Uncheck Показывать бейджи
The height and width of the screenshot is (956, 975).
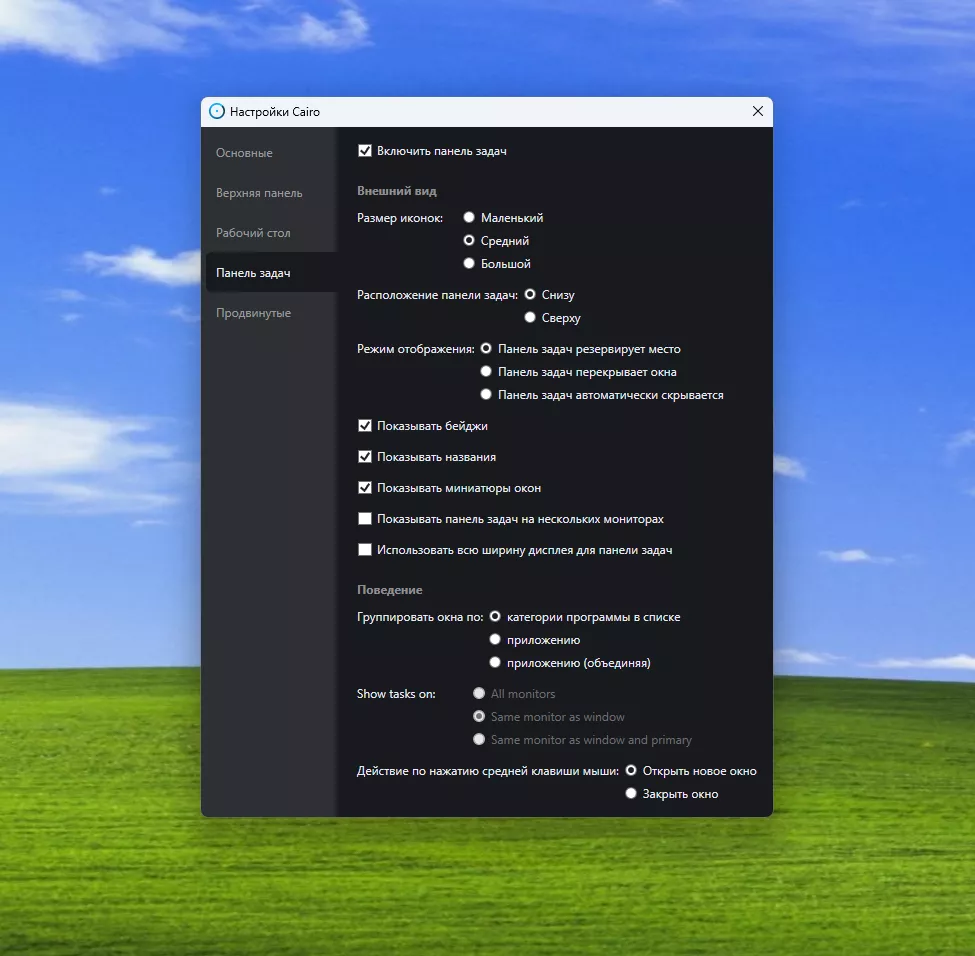365,426
